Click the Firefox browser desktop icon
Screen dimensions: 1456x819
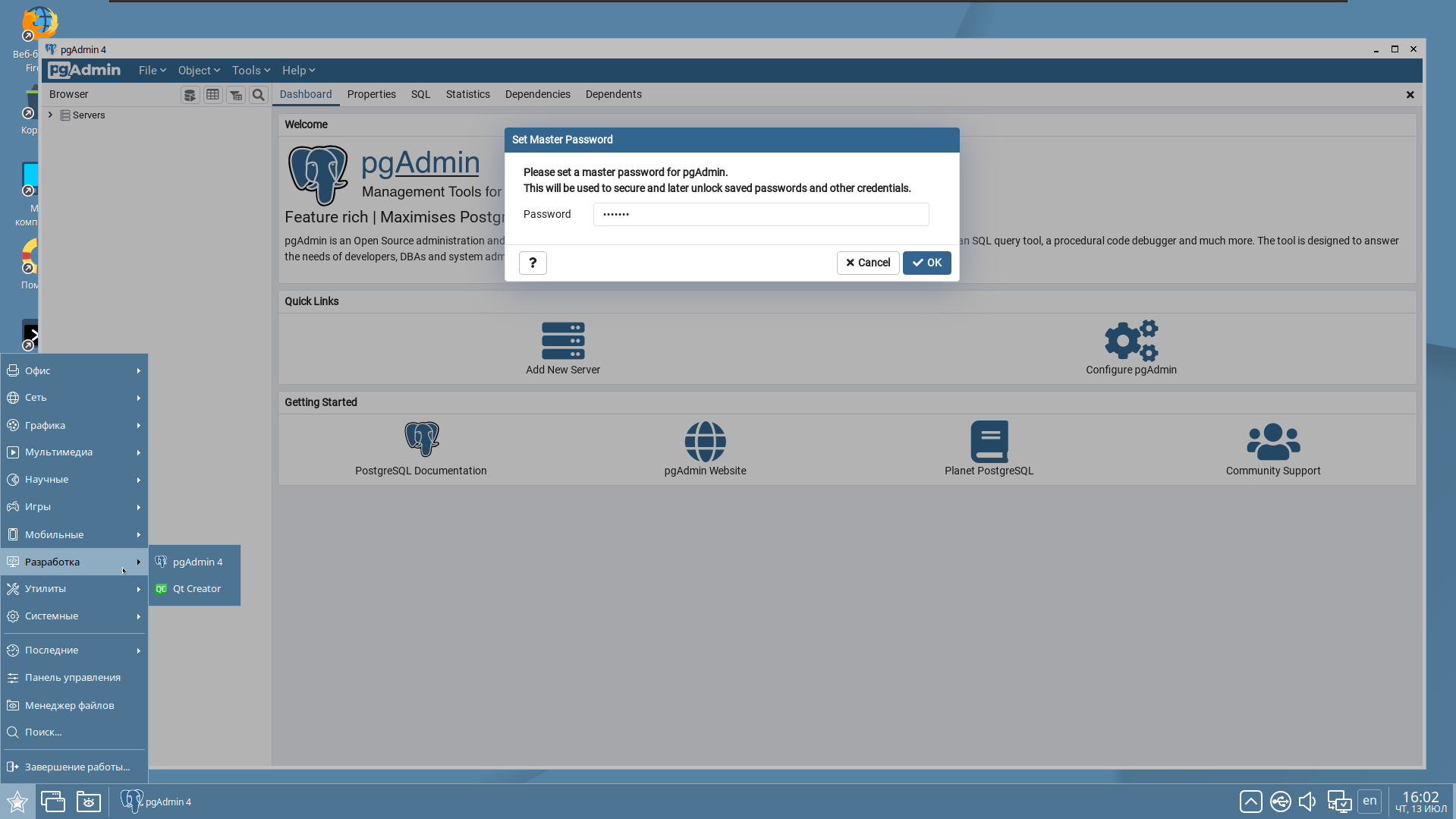point(39,23)
